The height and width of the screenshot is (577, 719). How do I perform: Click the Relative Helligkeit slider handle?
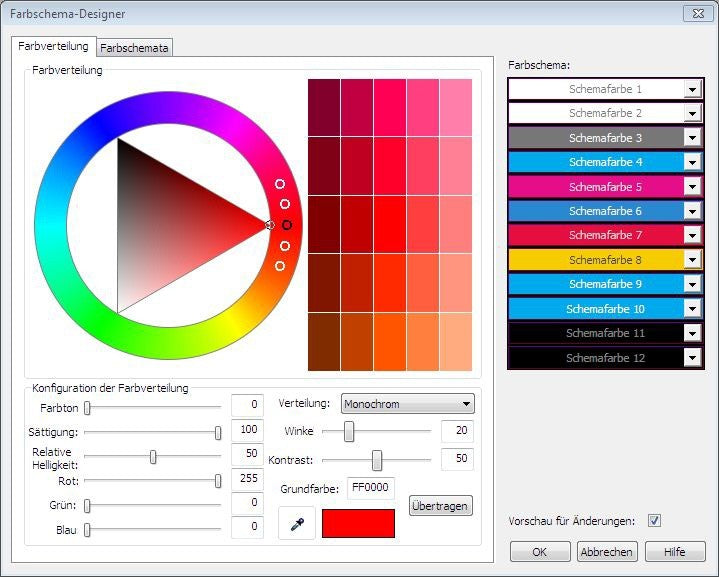[153, 457]
